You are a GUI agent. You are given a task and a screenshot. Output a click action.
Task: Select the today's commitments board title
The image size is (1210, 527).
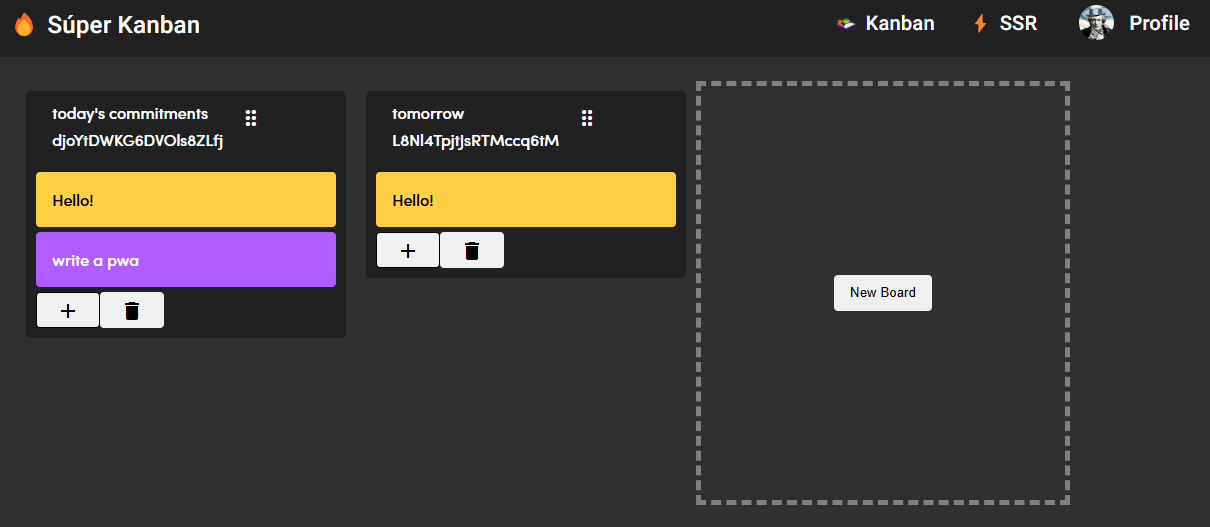tap(130, 114)
